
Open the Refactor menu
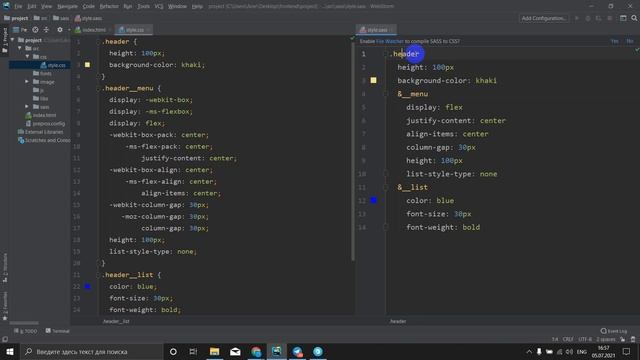point(109,6)
